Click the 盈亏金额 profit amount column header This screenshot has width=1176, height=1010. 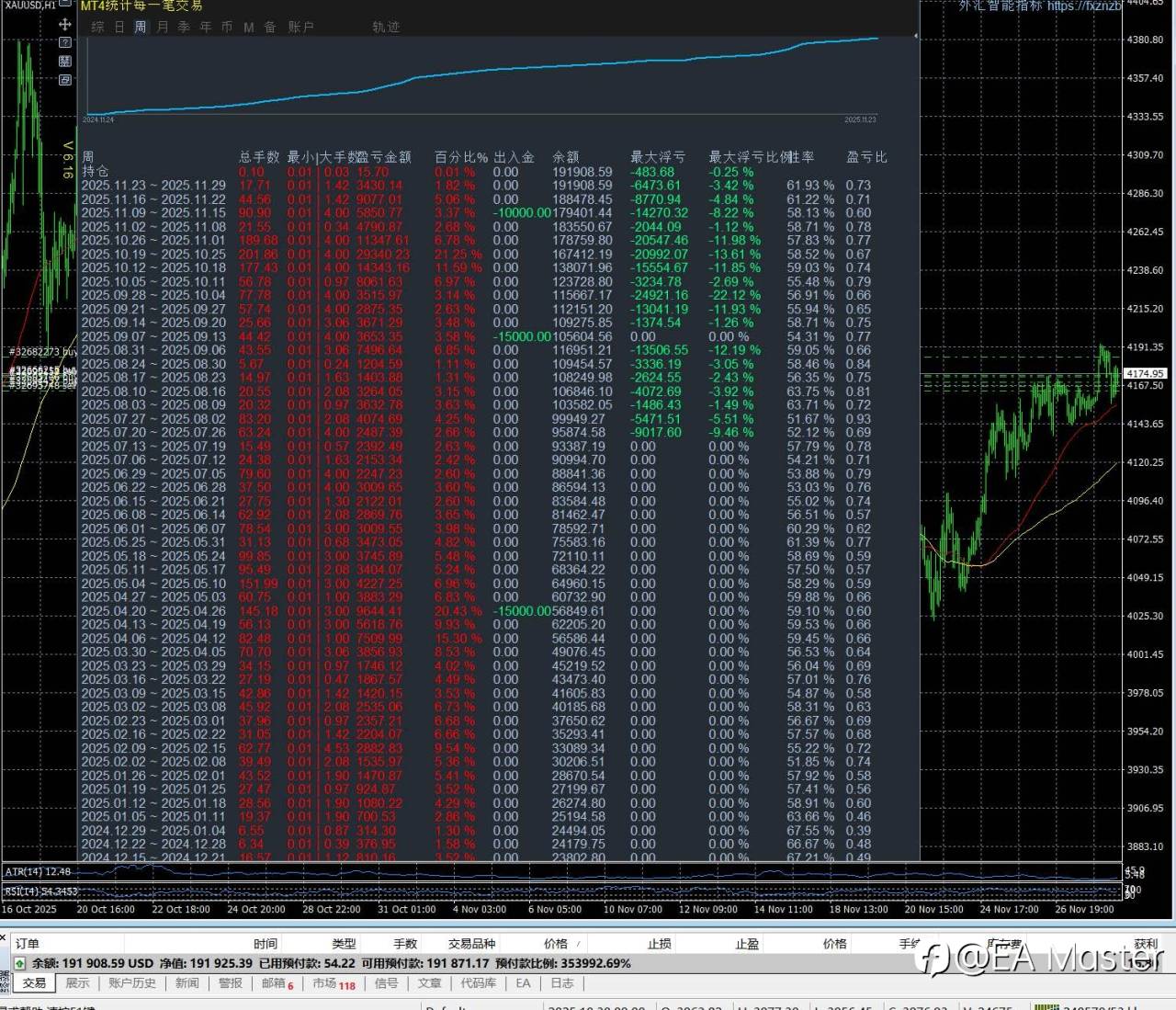[385, 157]
